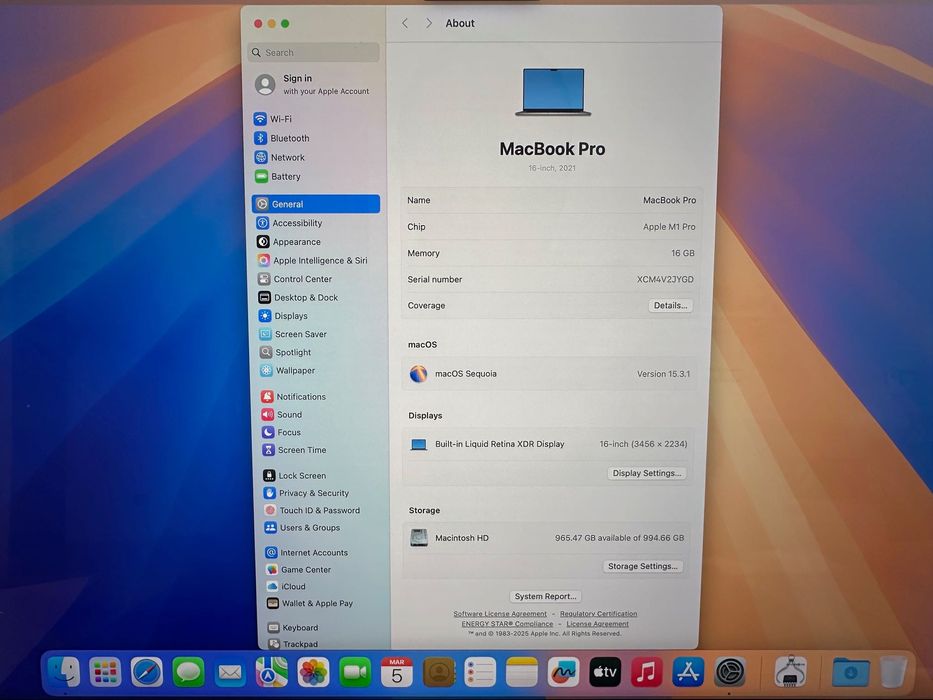Open Finder from the Dock
The width and height of the screenshot is (933, 700).
(x=64, y=672)
